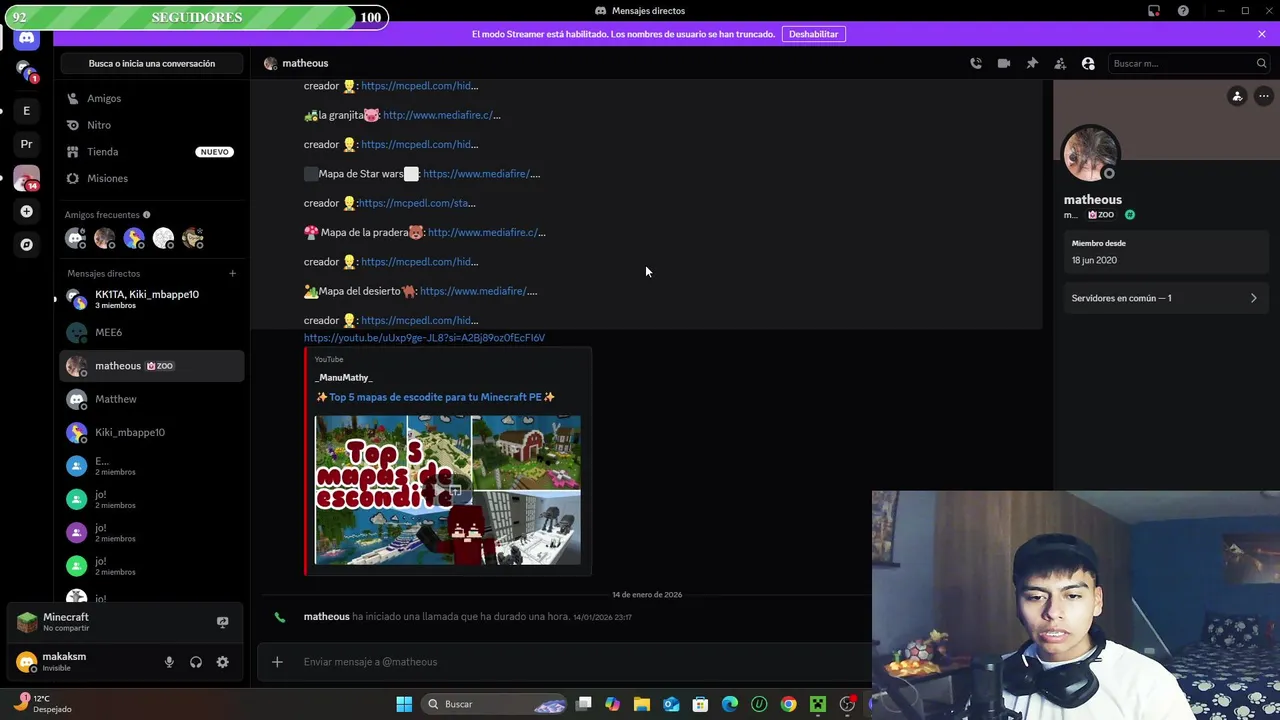Image resolution: width=1280 pixels, height=720 pixels.
Task: Dismiss the Streamer mode banner
Action: (1262, 34)
